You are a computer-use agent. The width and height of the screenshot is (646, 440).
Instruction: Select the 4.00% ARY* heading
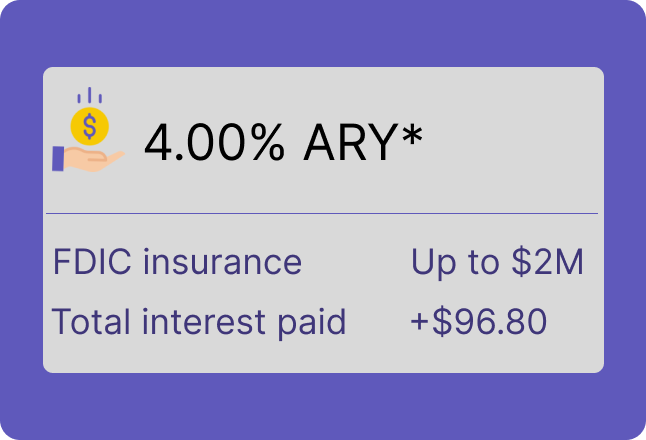tap(283, 142)
